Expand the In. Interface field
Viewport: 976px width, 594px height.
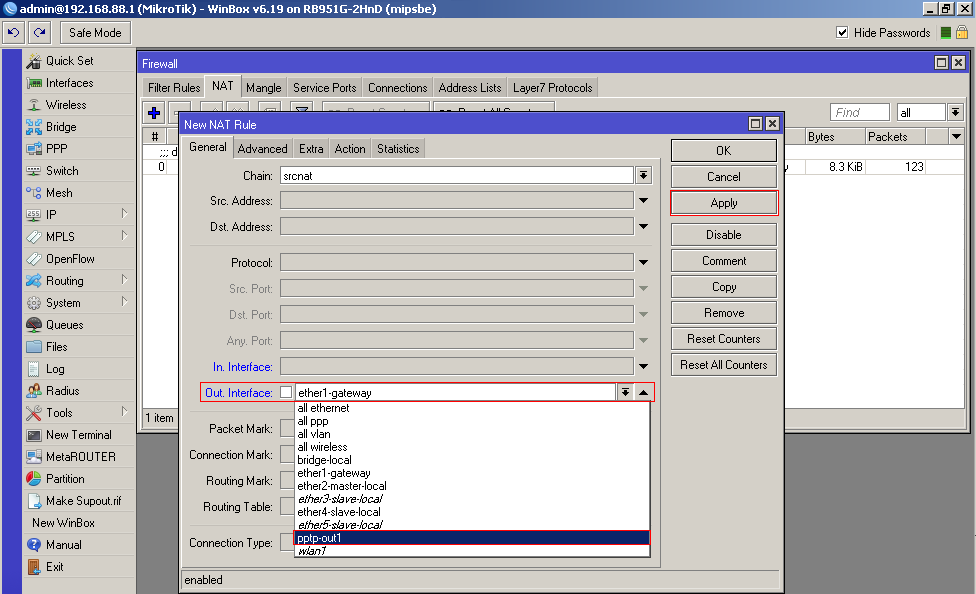coord(644,367)
